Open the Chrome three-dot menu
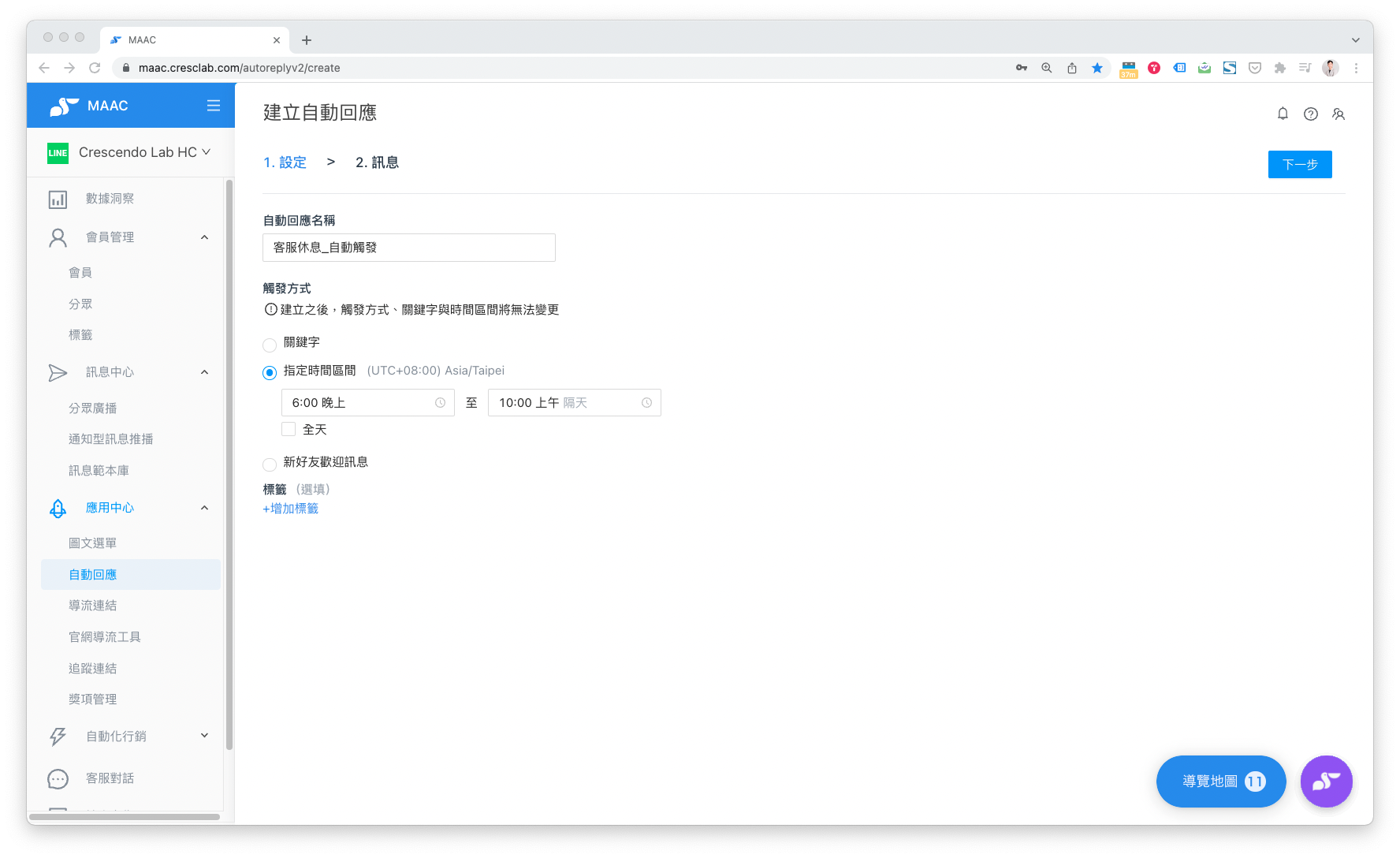 point(1356,68)
